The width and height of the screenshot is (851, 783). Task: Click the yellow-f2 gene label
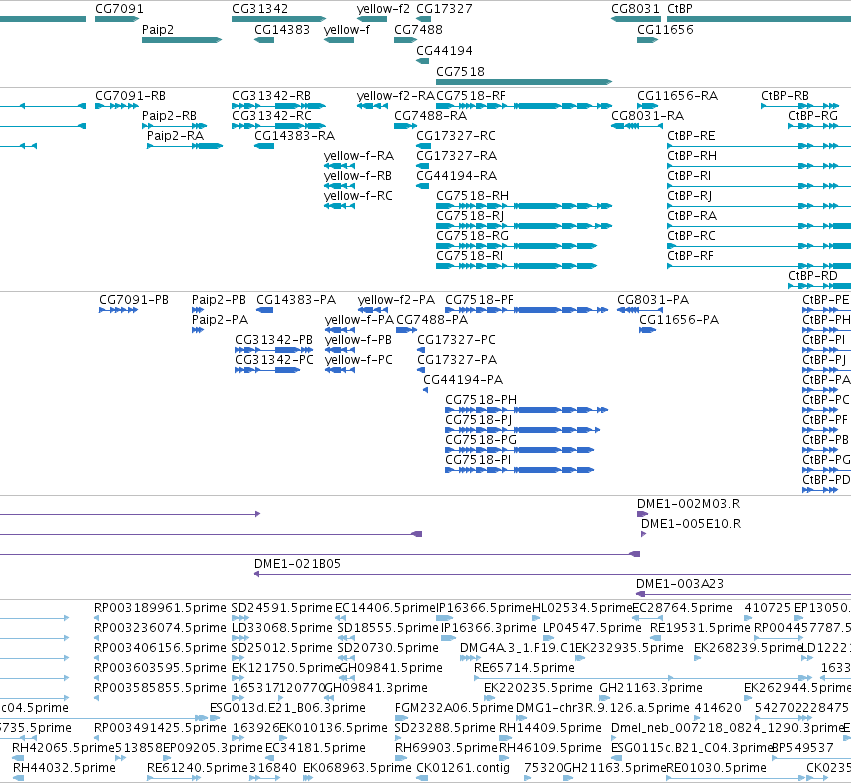tap(383, 9)
